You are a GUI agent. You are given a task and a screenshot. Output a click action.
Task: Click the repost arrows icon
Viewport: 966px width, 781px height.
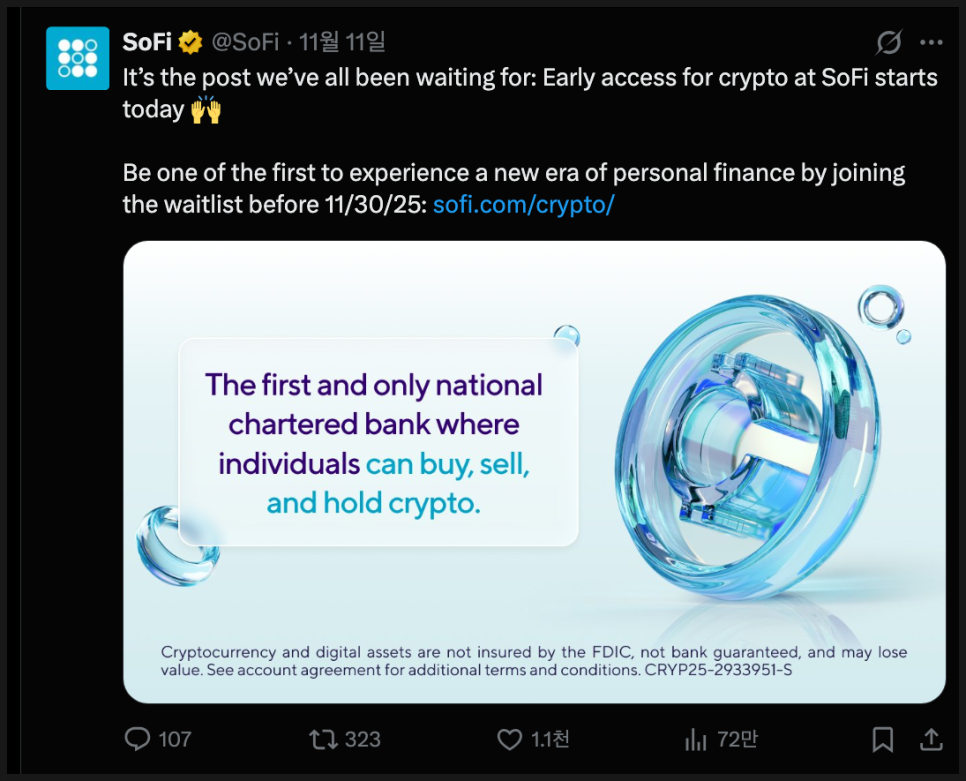(323, 739)
